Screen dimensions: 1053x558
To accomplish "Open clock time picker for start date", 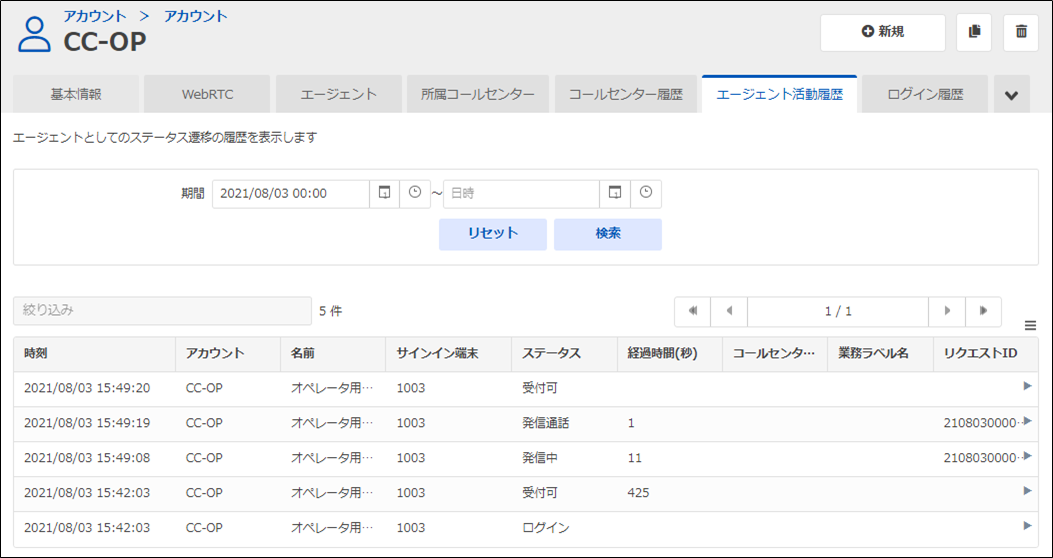I will pyautogui.click(x=415, y=194).
